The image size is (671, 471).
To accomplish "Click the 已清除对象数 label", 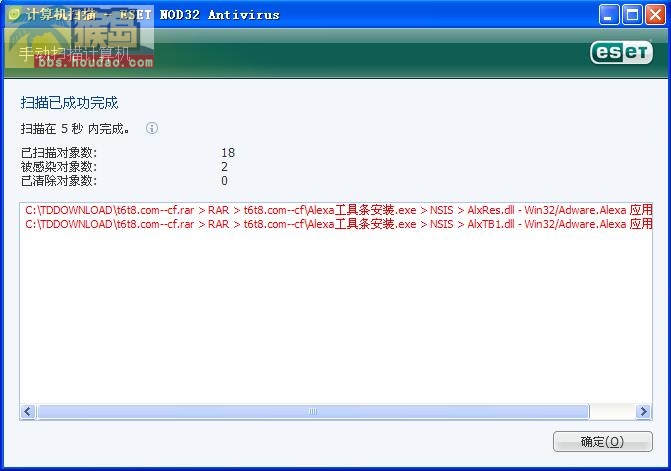I will pos(59,181).
